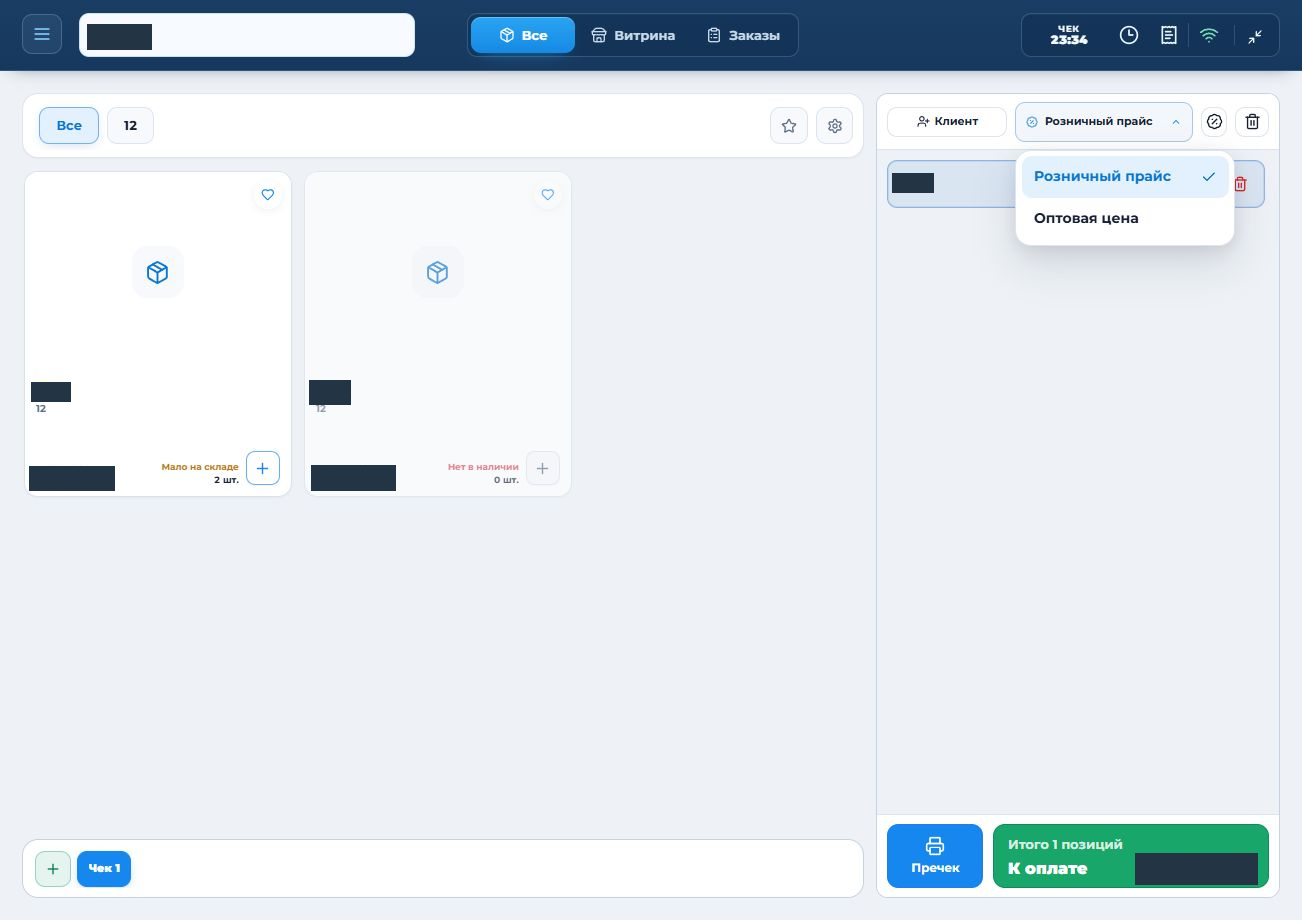1302x920 pixels.
Task: Select the Чек 1 tab
Action: (x=104, y=869)
